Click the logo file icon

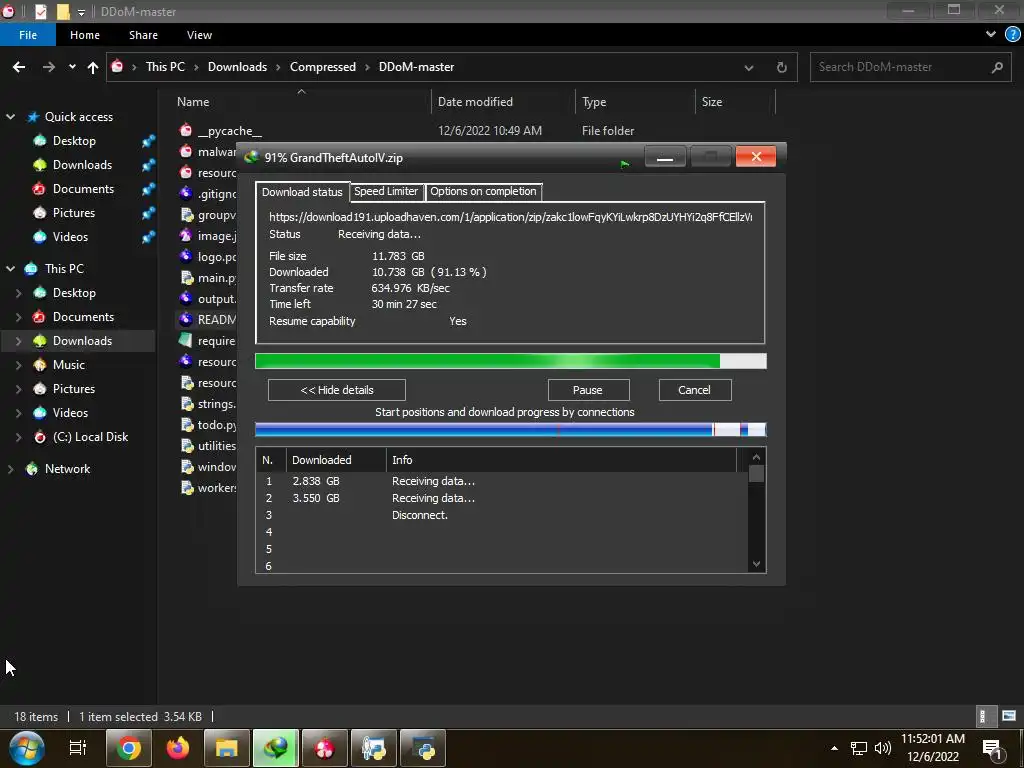click(x=186, y=256)
